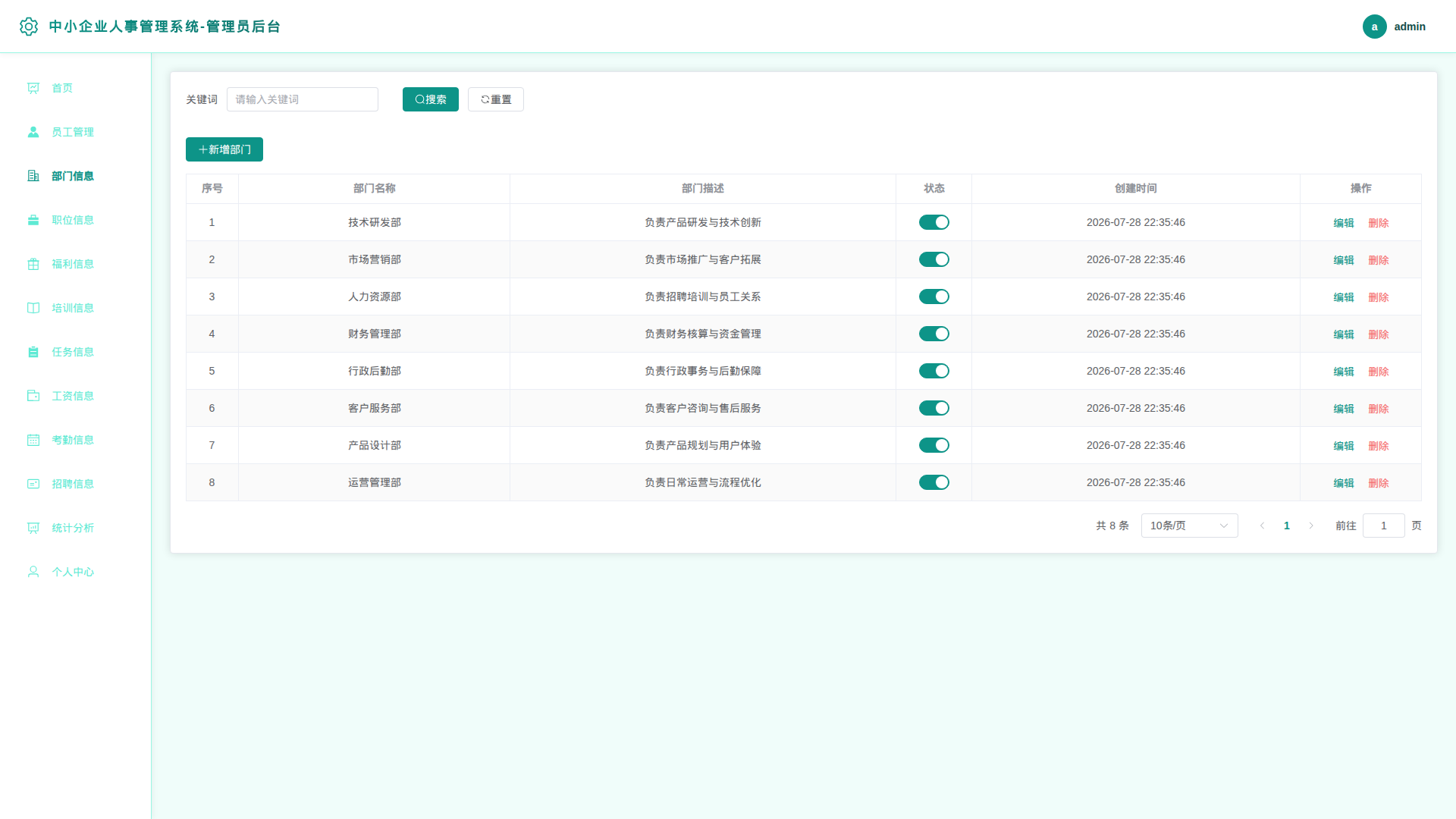The height and width of the screenshot is (819, 1456).
Task: Click the 新增部门 button
Action: coord(224,149)
